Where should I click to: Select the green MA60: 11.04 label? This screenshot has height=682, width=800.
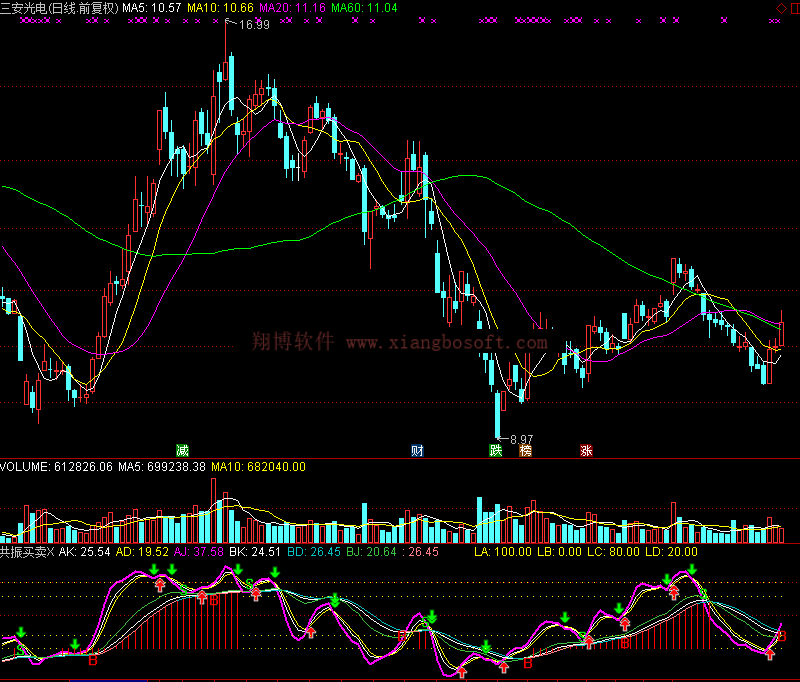tap(364, 8)
